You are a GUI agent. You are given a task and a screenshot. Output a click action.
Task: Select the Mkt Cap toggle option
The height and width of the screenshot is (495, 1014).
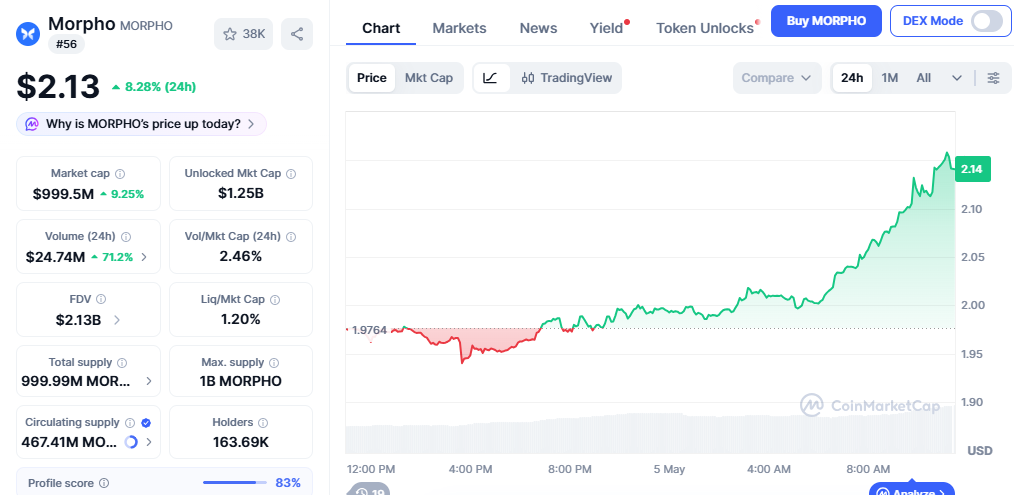point(429,78)
